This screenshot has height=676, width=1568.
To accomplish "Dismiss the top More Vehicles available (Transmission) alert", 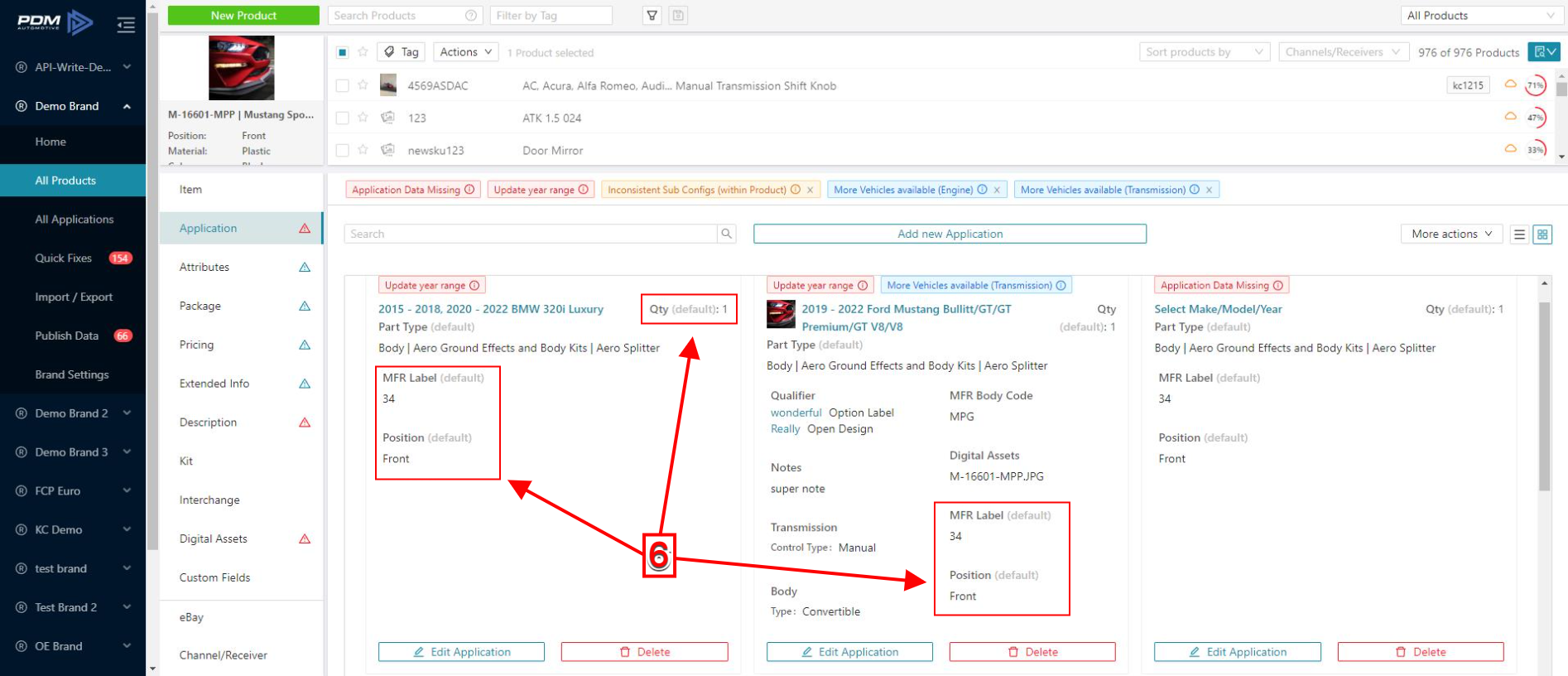I will click(x=1209, y=190).
